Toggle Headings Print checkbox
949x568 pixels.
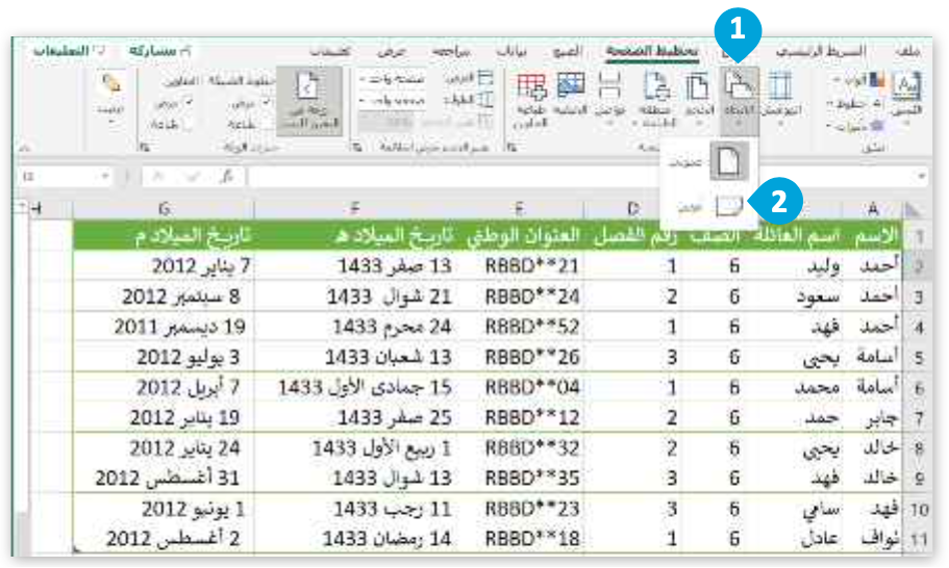pos(188,124)
